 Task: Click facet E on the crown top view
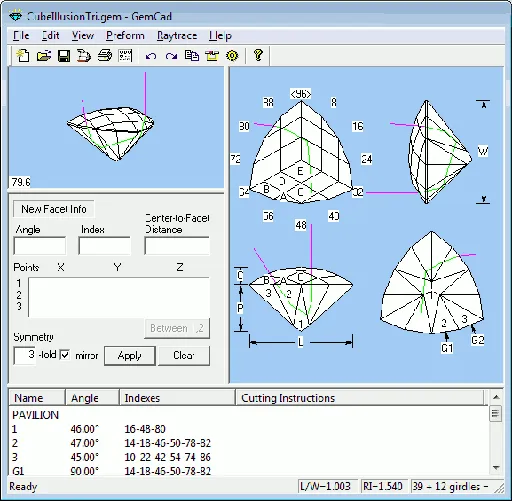[300, 171]
